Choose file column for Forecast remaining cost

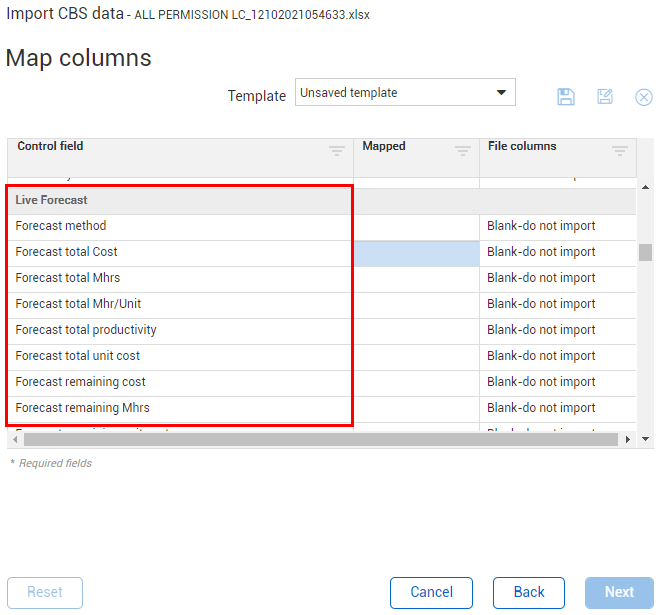click(x=557, y=382)
